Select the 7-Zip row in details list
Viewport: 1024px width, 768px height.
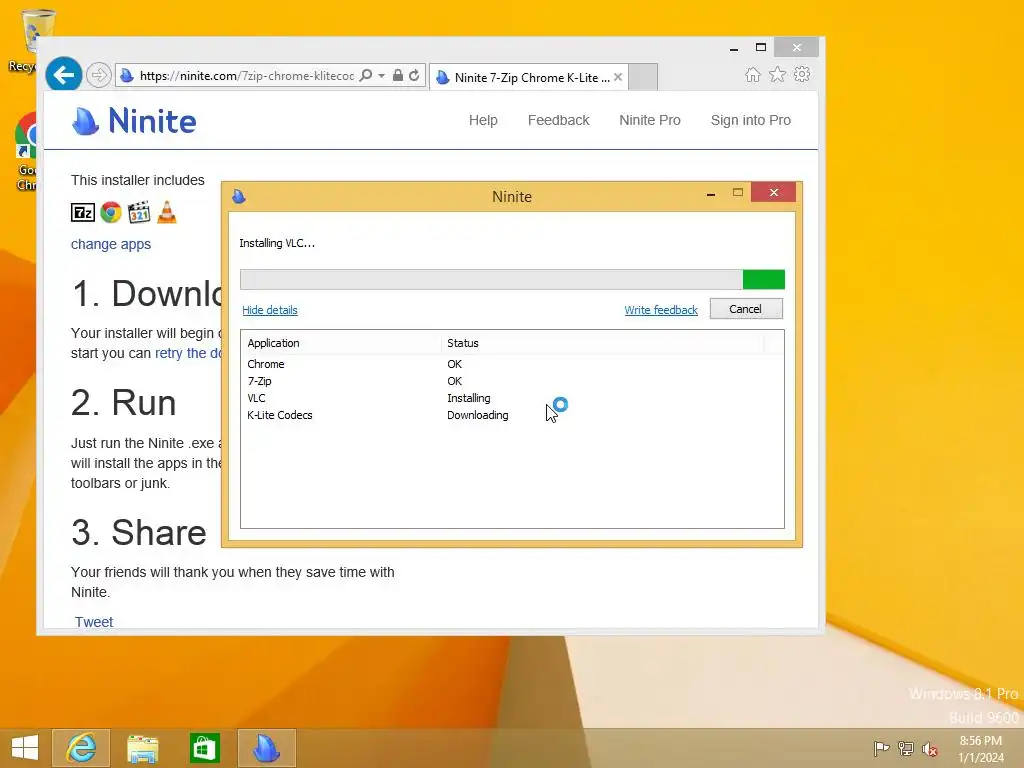tap(512, 381)
